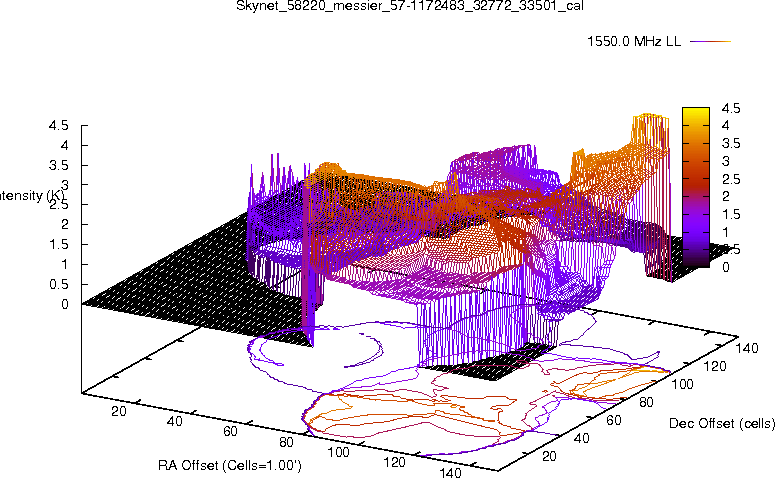
Task: Click tick 3.5 on the Intensity axis
Action: tap(58, 165)
